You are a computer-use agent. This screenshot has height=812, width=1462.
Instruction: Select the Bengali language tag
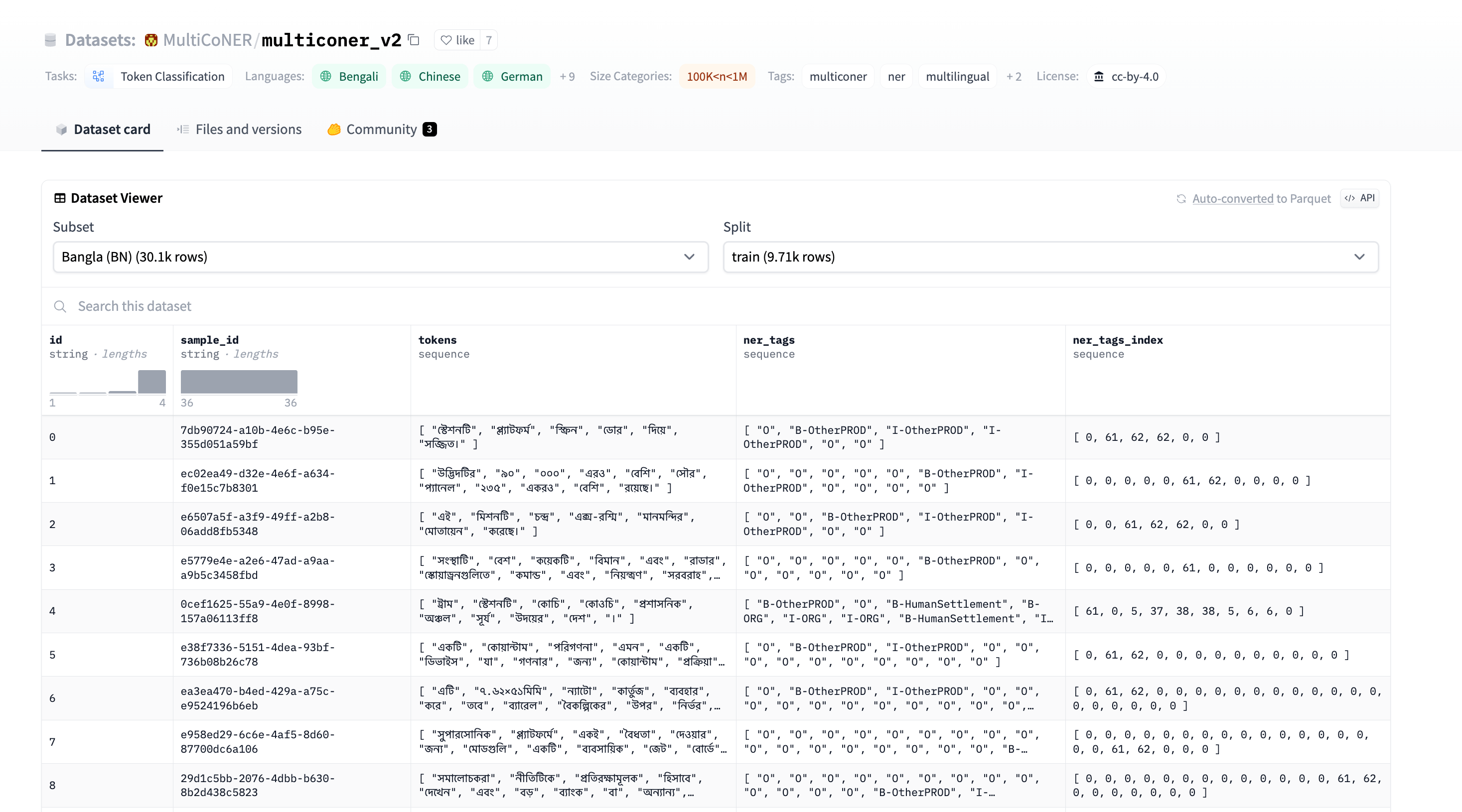coord(349,76)
